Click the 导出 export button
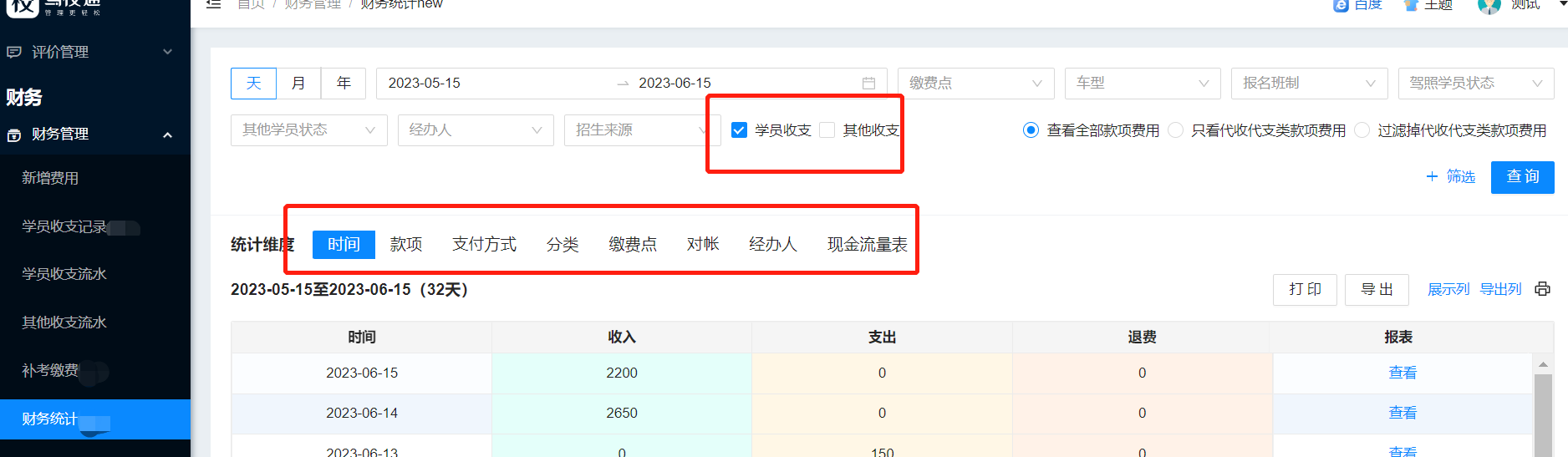 [1377, 289]
